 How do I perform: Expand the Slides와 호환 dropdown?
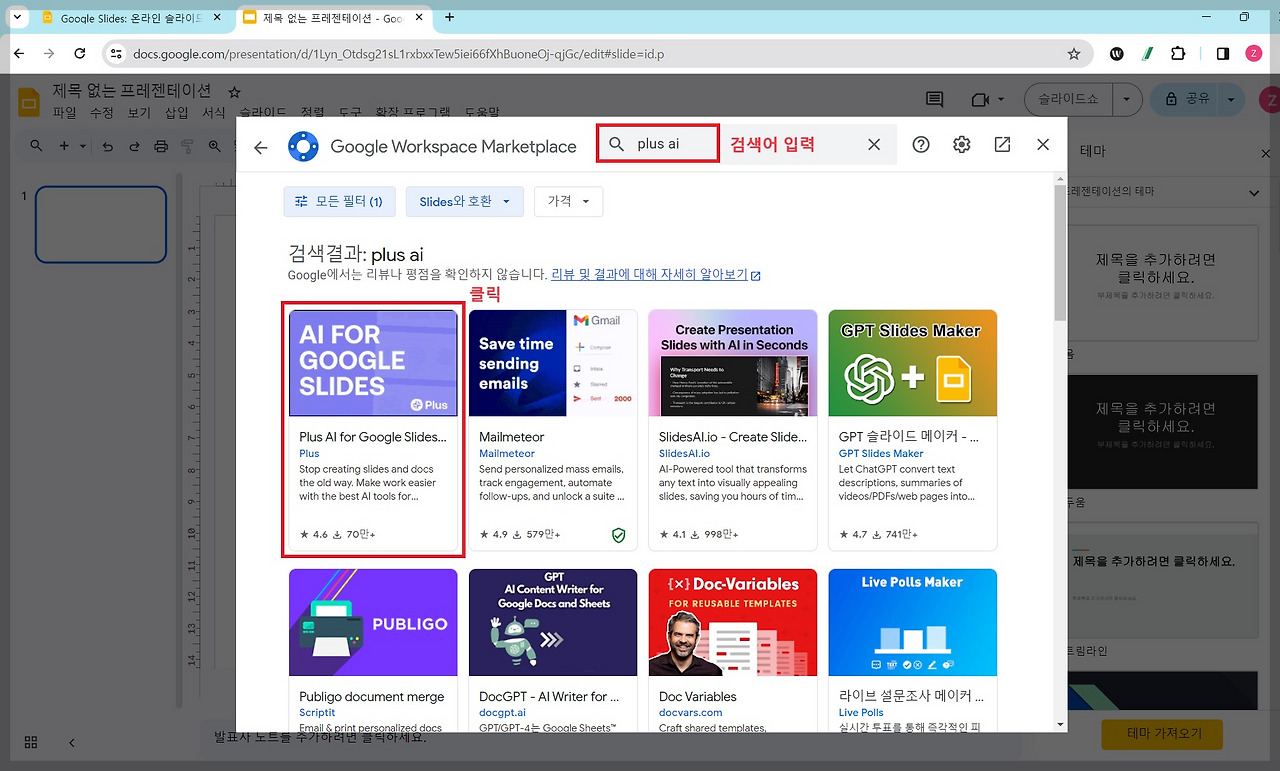[465, 202]
